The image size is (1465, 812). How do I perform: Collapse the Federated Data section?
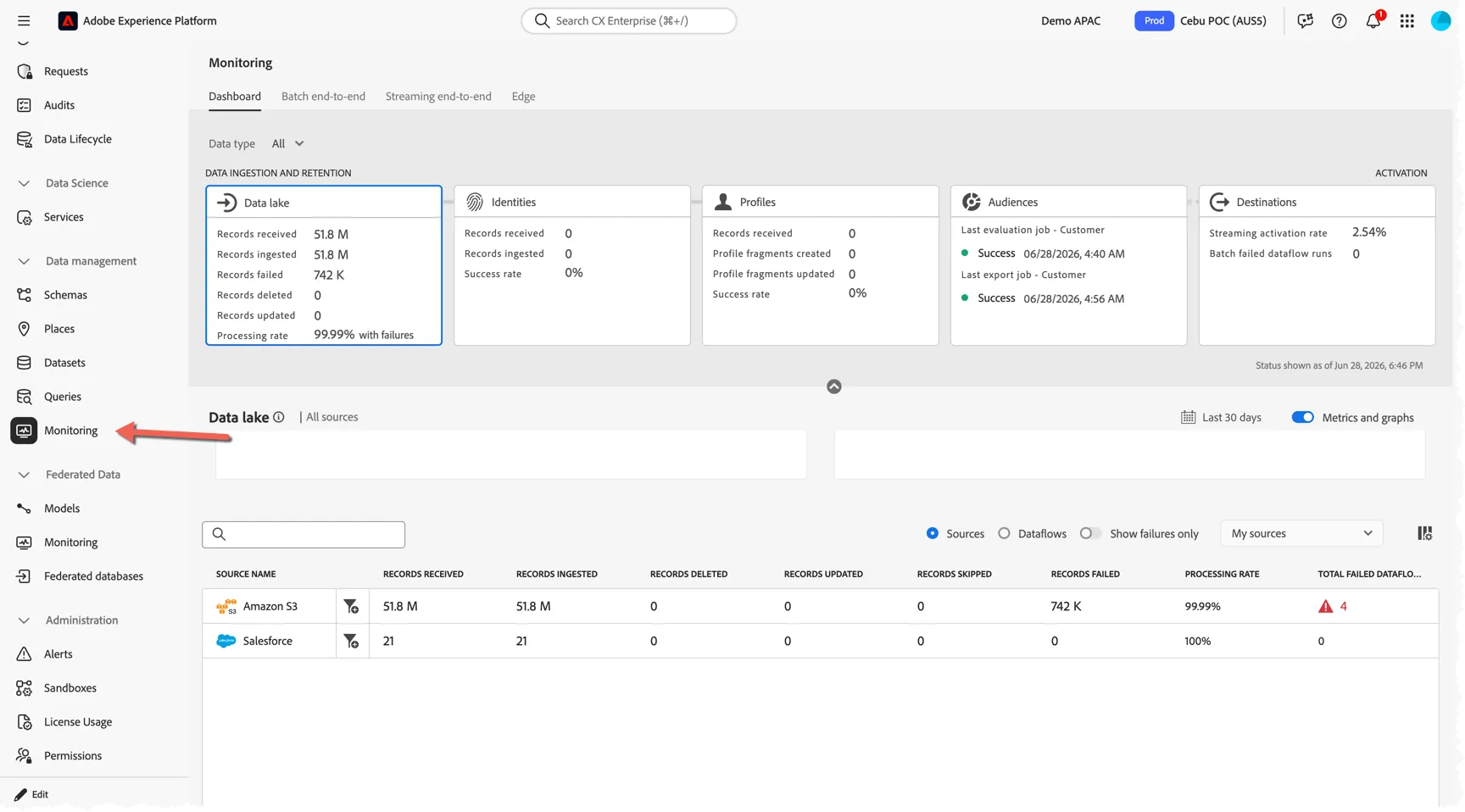(x=24, y=475)
